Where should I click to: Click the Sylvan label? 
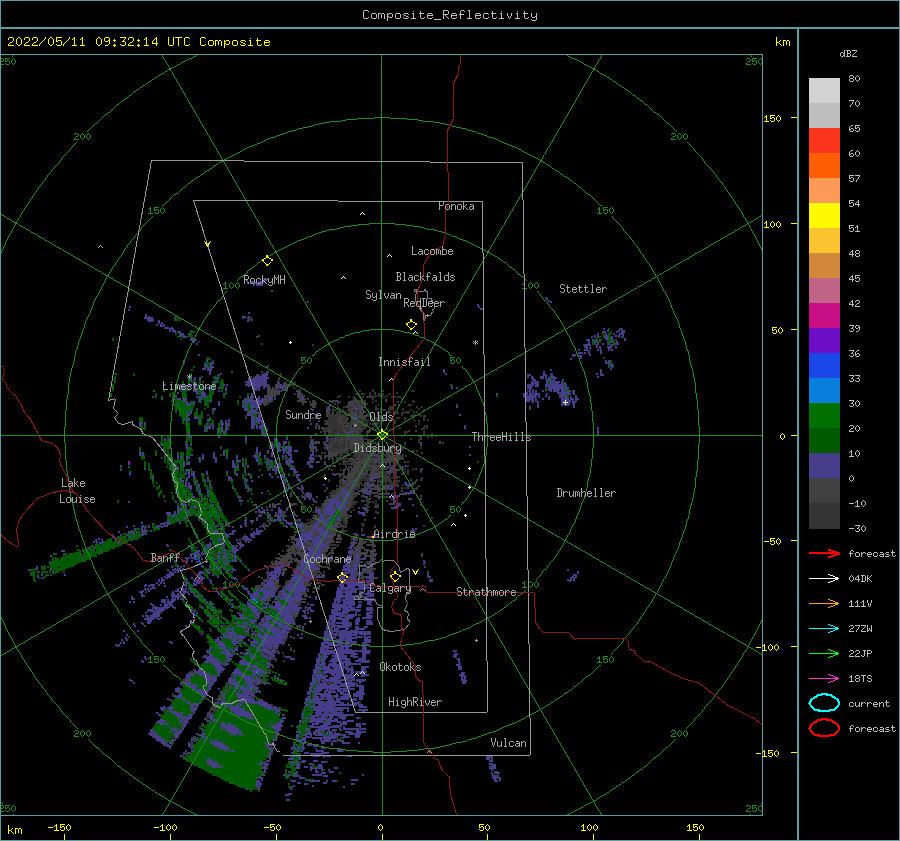[x=383, y=295]
